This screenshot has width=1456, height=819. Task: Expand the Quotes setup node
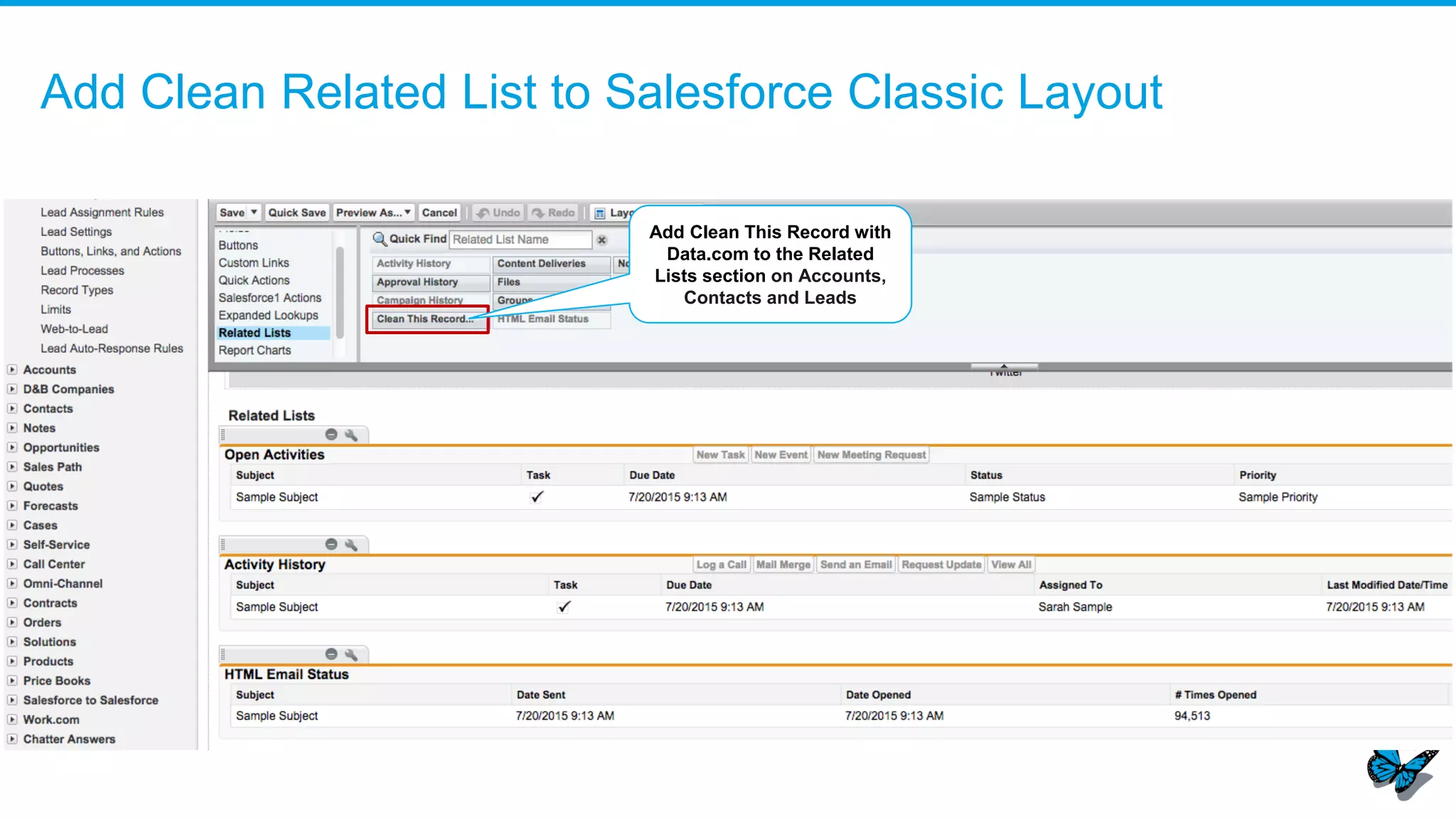(12, 486)
